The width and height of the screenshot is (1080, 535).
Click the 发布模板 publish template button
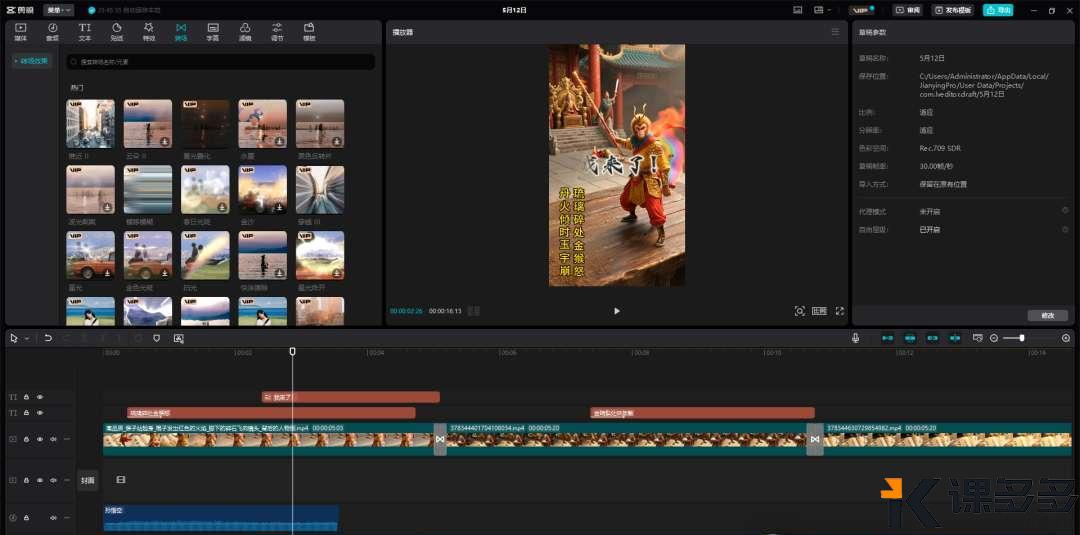tap(953, 10)
